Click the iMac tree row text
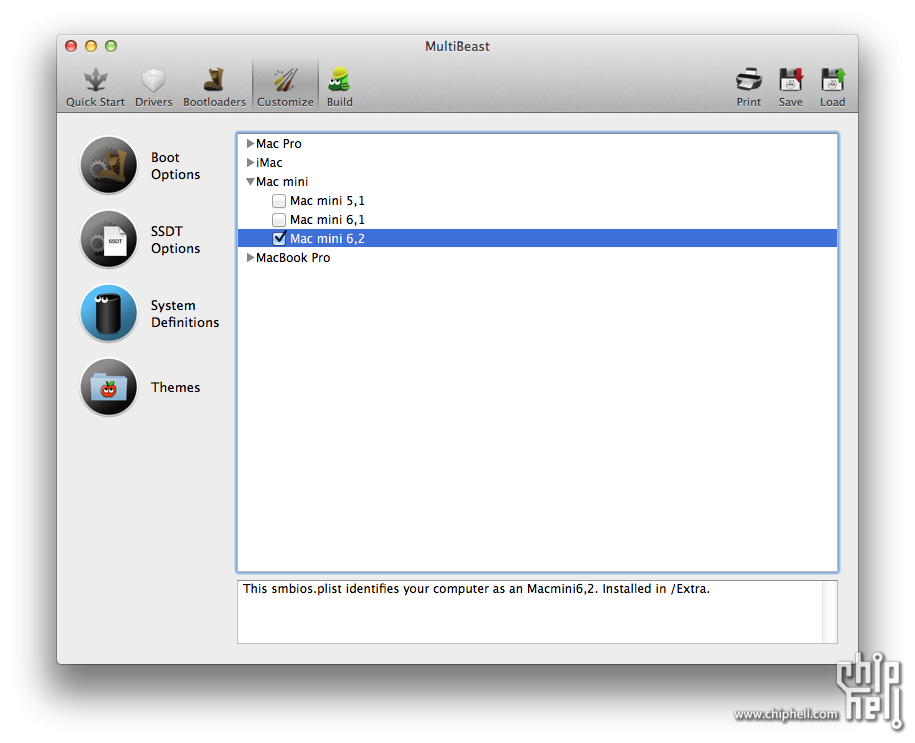Viewport: 915px width, 743px height. 269,162
